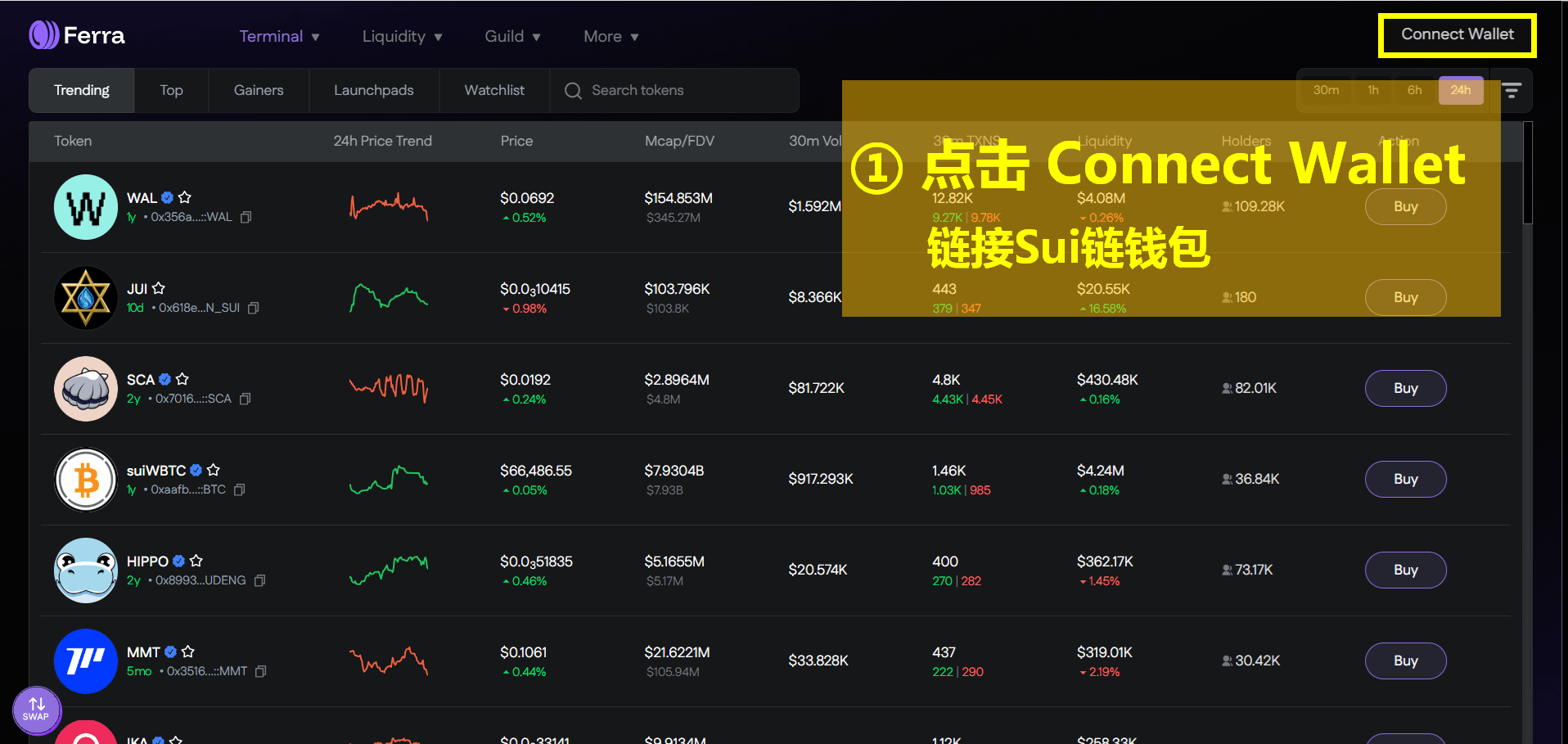Viewport: 1568px width, 744px height.
Task: Expand the Terminal menu
Action: click(280, 36)
